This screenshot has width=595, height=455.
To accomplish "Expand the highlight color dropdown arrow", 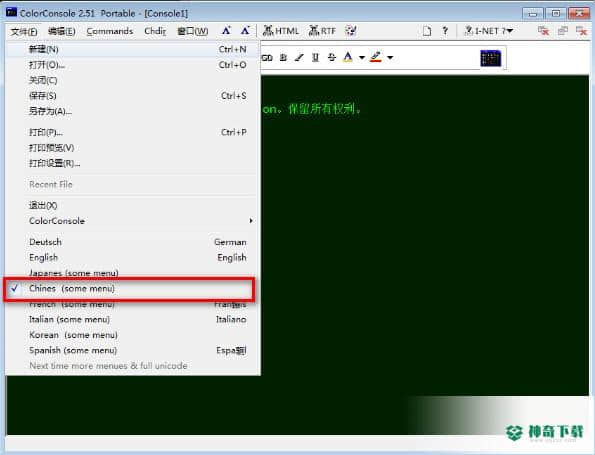I will (390, 58).
